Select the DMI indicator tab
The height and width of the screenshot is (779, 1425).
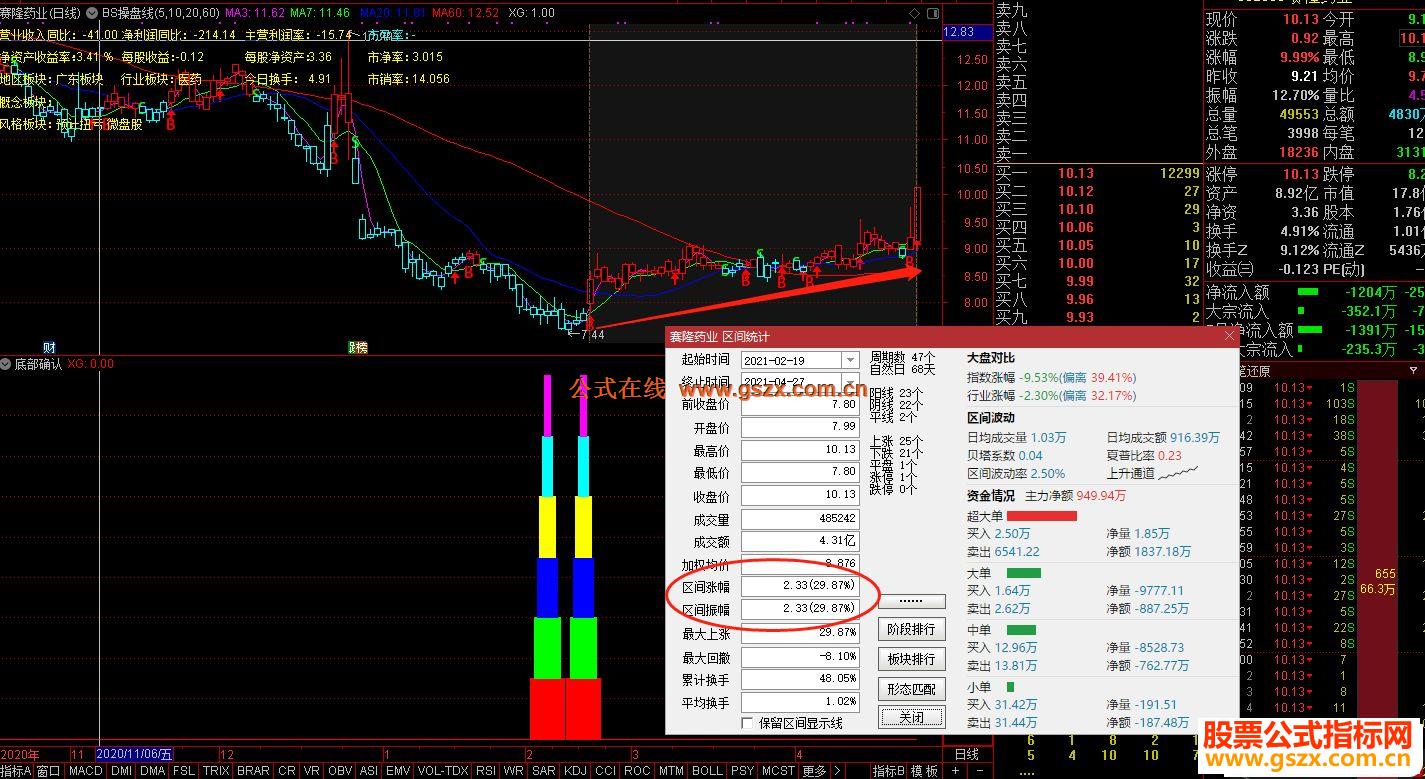coord(121,771)
